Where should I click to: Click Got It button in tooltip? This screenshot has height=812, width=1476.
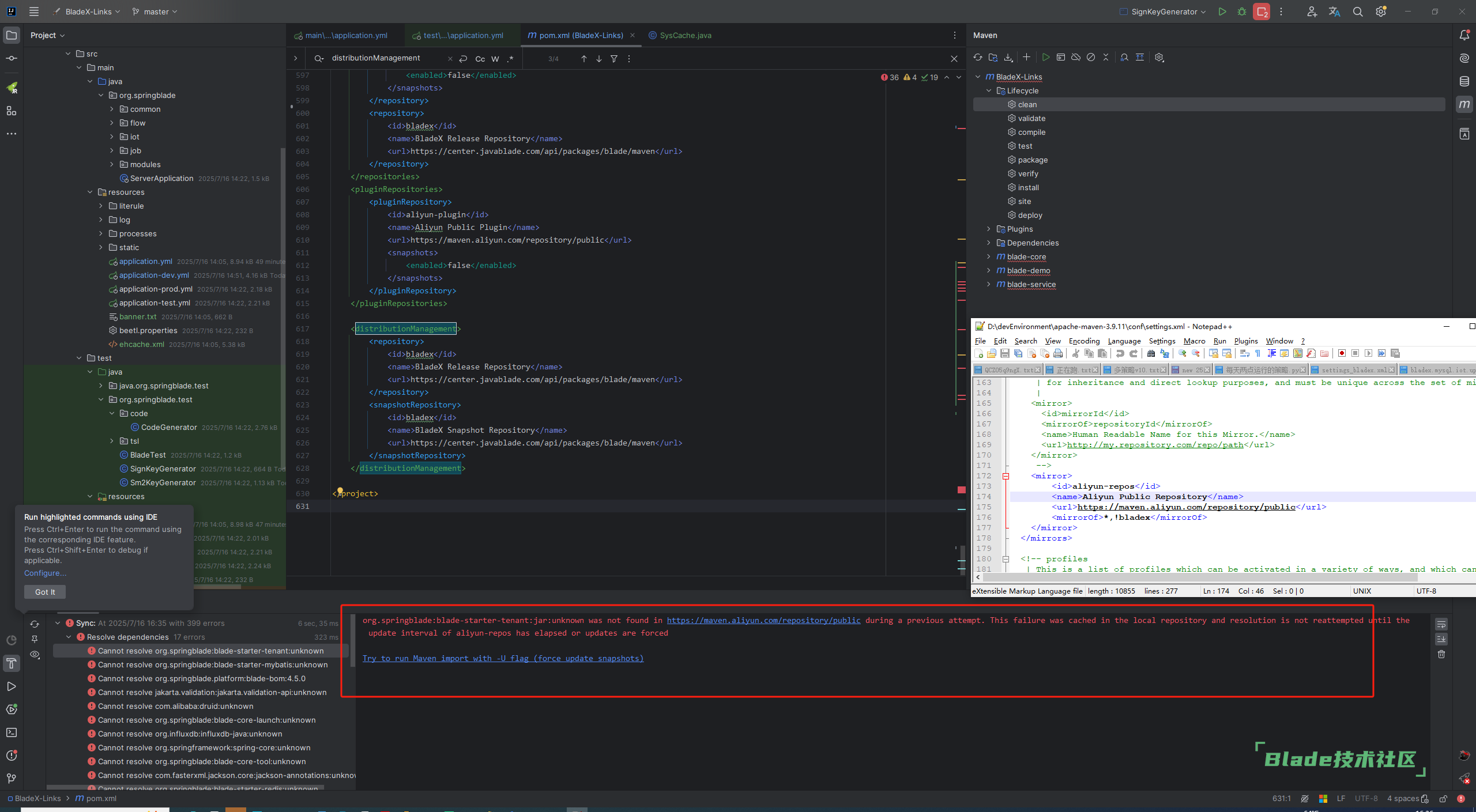[x=45, y=592]
